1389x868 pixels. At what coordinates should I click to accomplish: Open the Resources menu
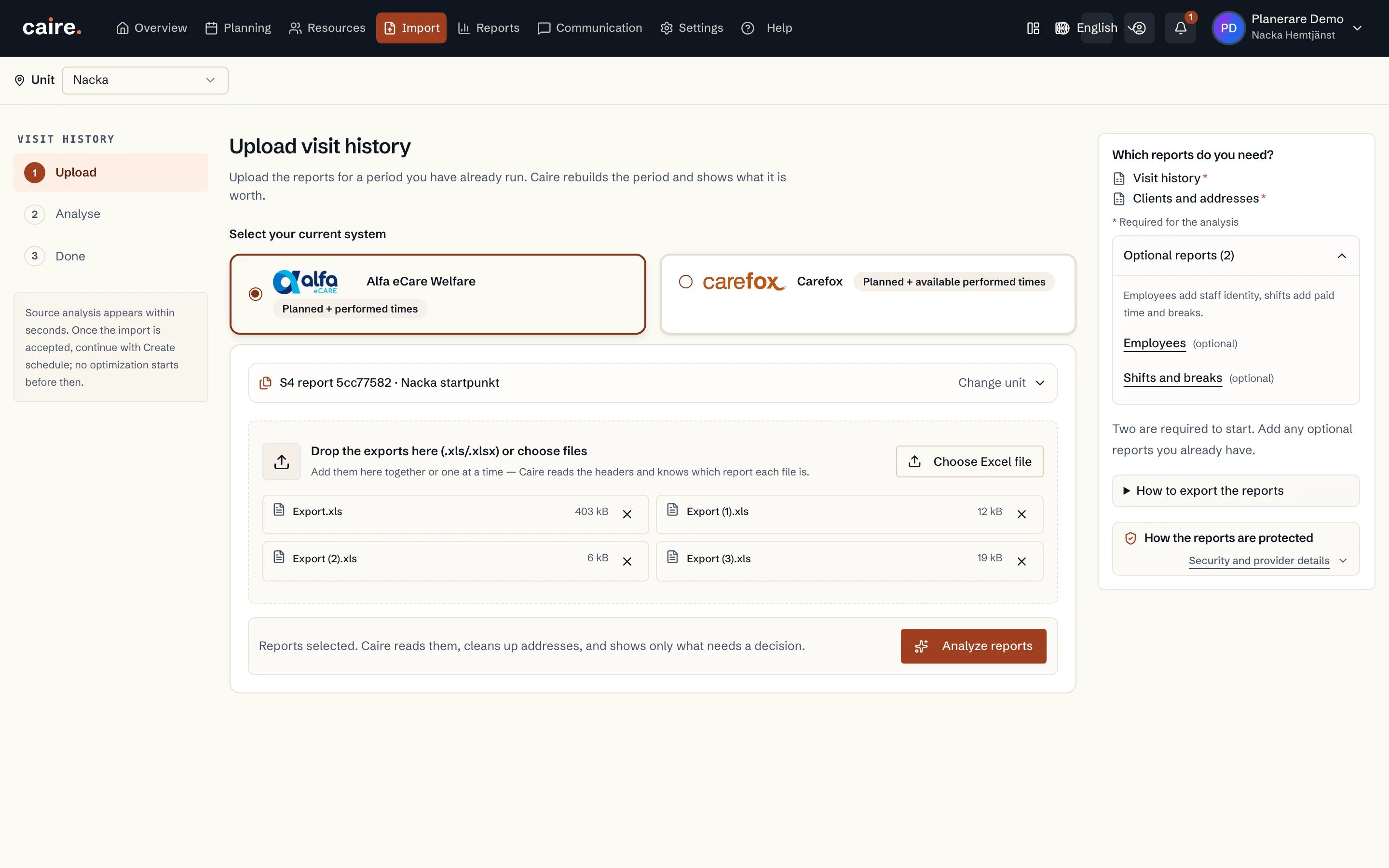tap(327, 28)
